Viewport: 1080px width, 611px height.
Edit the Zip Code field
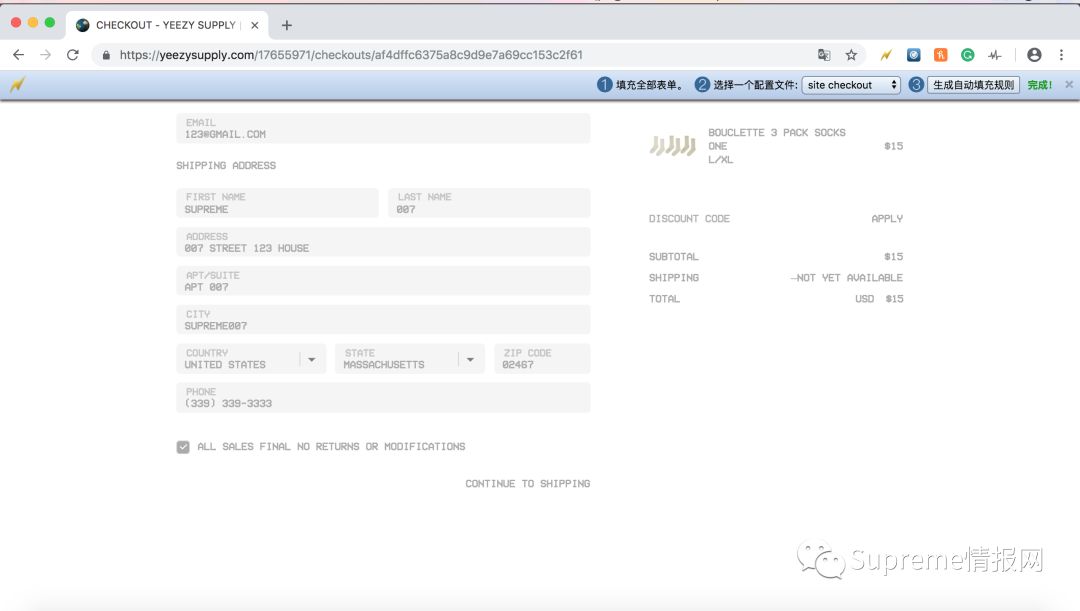[542, 359]
